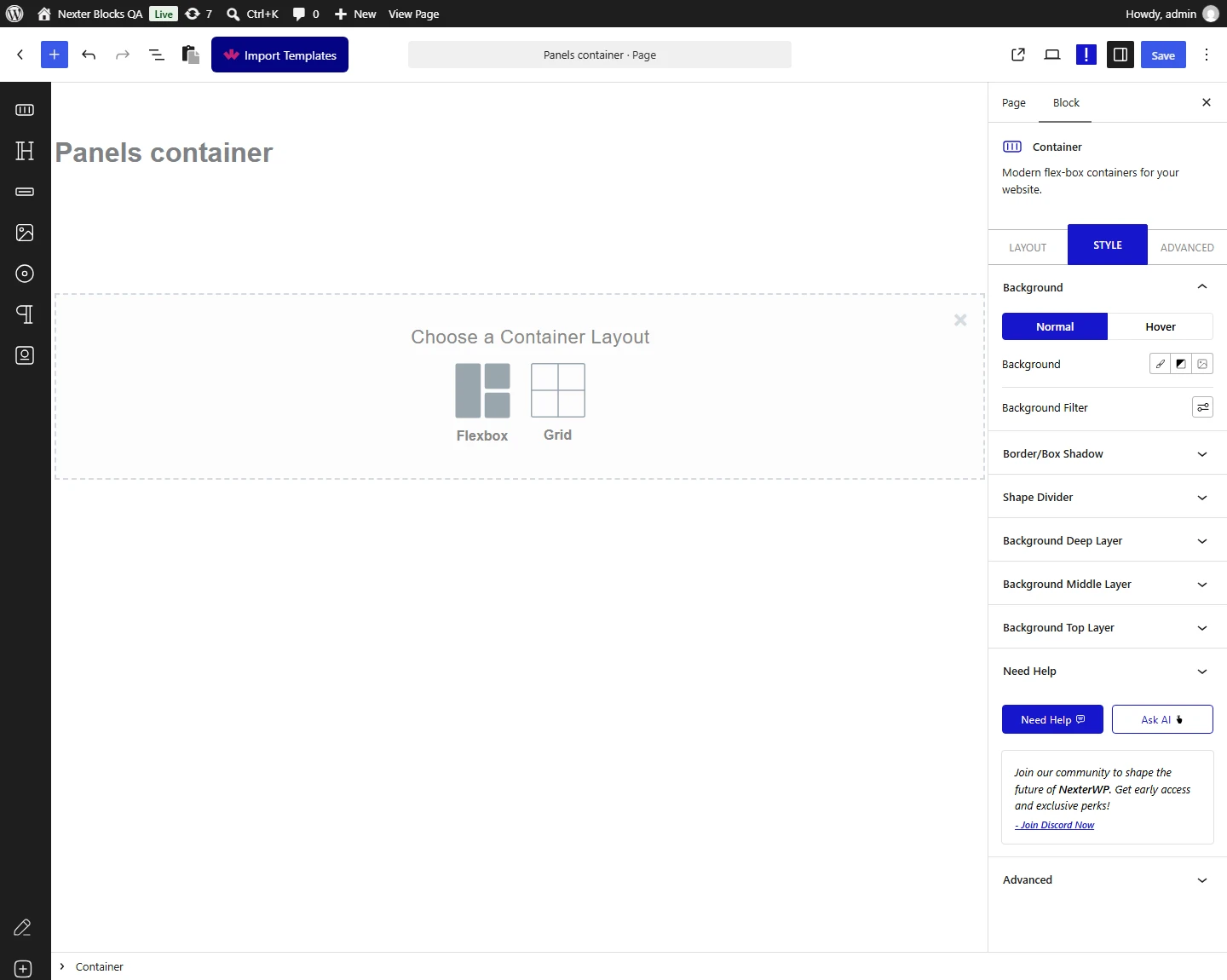Select the STYLE tab
Viewport: 1227px width, 980px height.
point(1108,245)
